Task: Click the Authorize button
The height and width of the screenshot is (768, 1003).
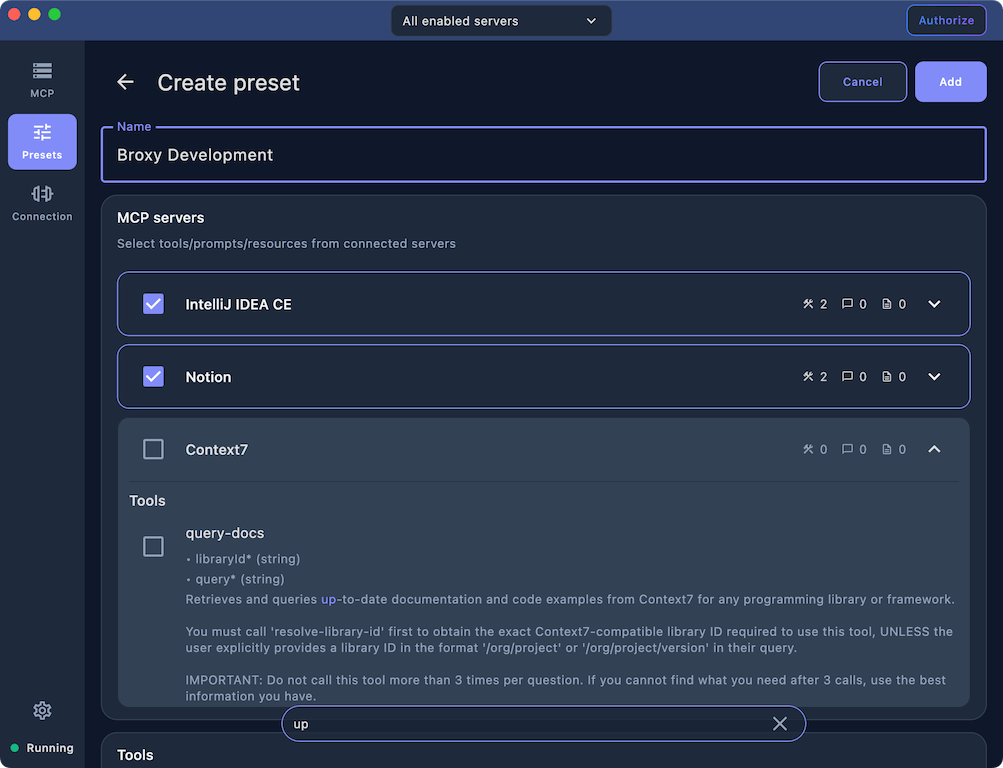Action: [x=945, y=20]
